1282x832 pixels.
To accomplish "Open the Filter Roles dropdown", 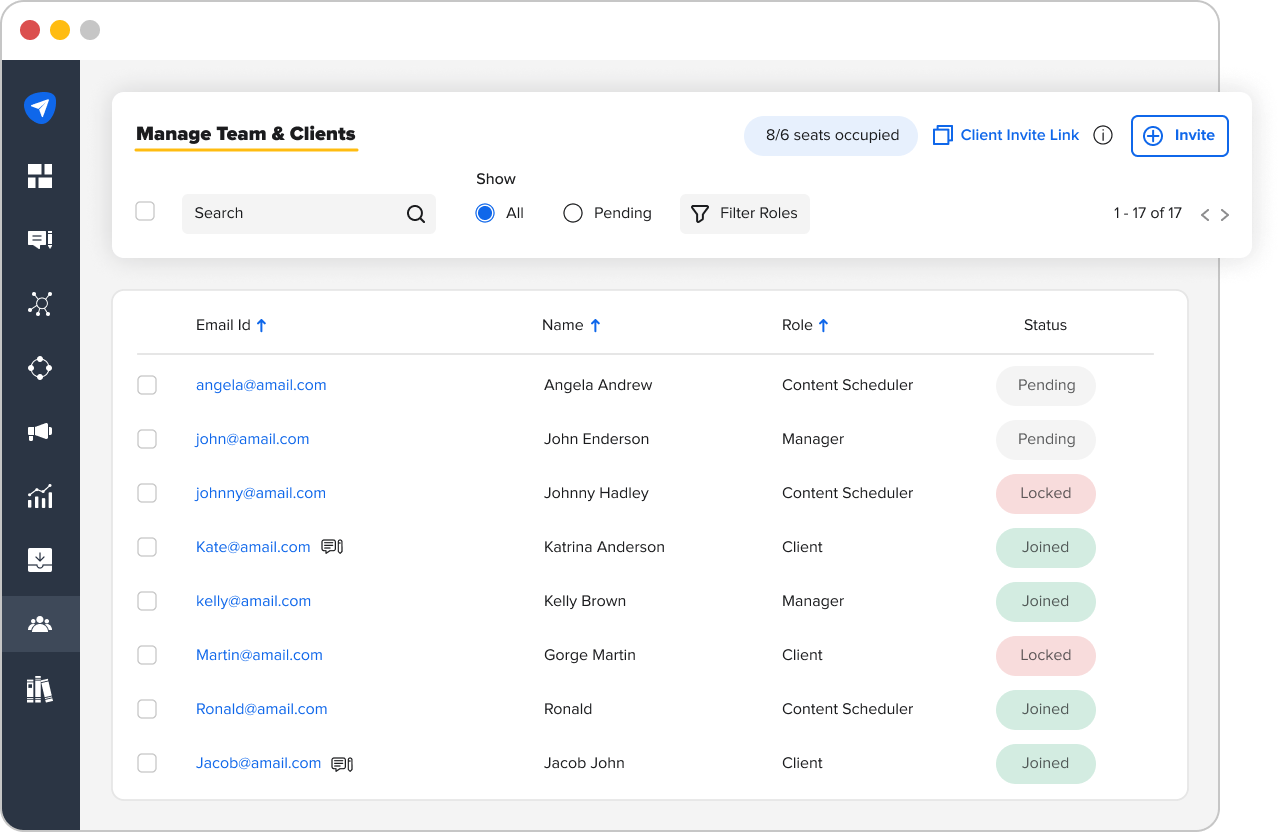I will tap(744, 213).
